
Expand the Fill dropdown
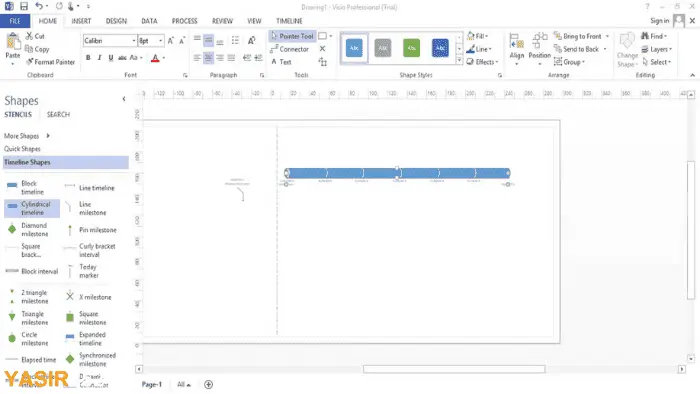pyautogui.click(x=478, y=36)
